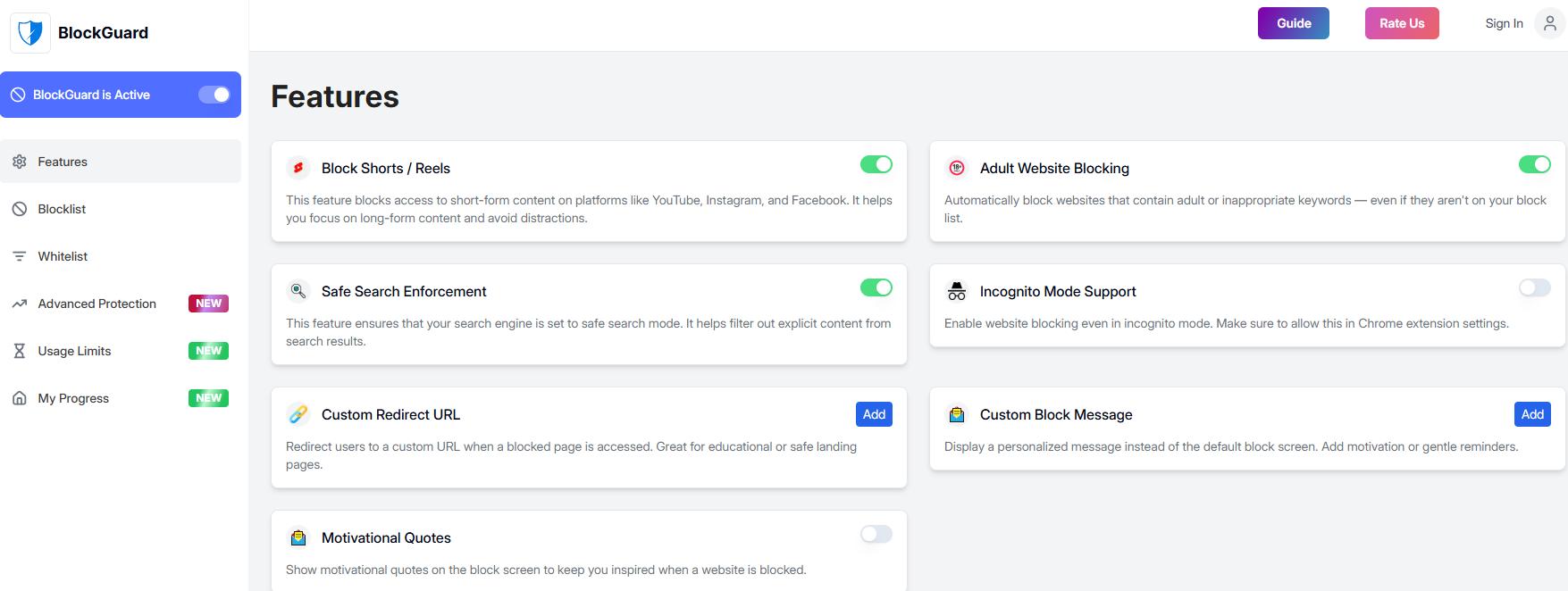The width and height of the screenshot is (1568, 591).
Task: Click the description starting 'Display a personalized message'
Action: point(1231,446)
